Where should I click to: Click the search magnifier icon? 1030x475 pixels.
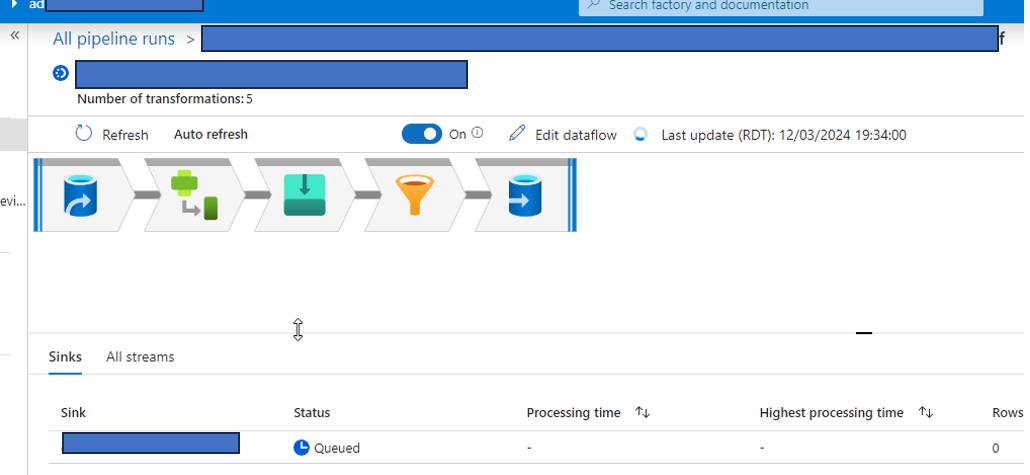point(594,5)
